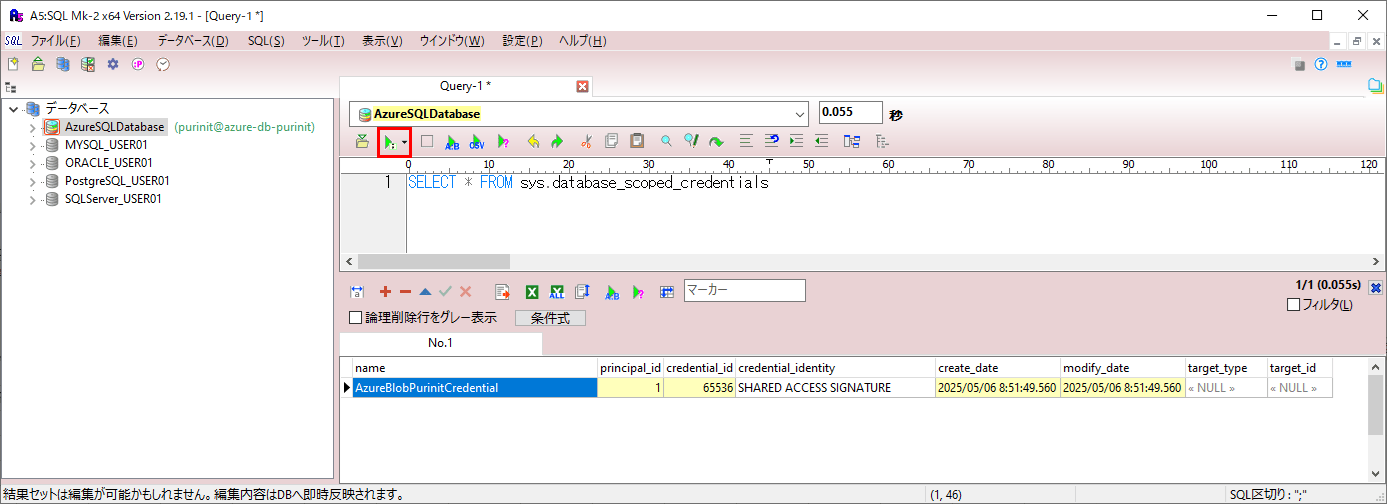
Task: Click the red minus delete row icon
Action: pyautogui.click(x=405, y=292)
